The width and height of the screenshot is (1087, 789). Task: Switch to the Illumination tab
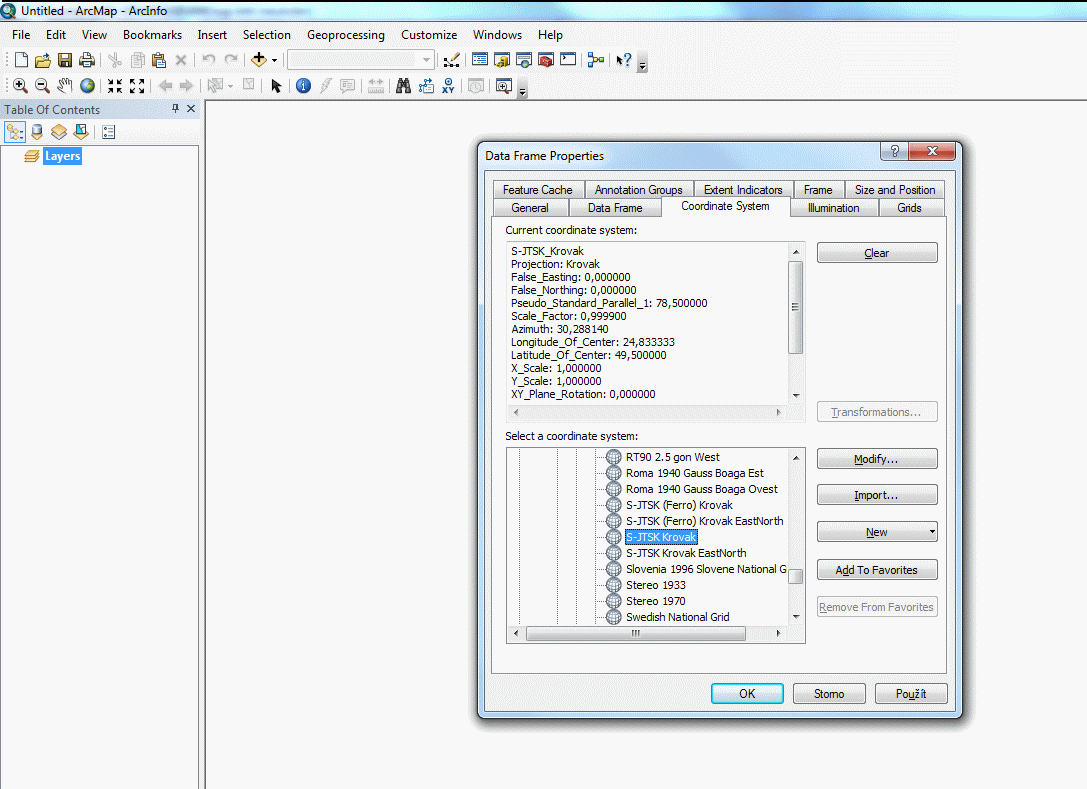click(833, 207)
